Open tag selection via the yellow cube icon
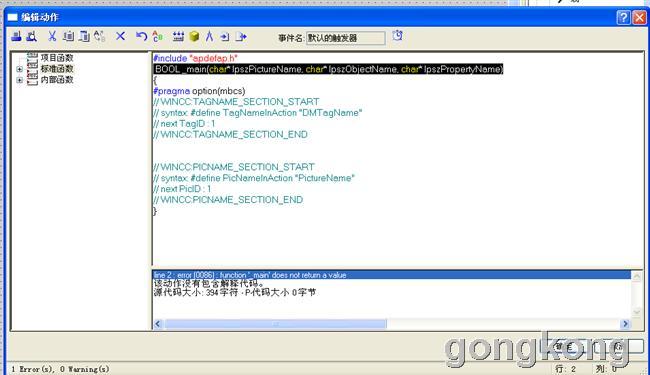 click(x=194, y=36)
